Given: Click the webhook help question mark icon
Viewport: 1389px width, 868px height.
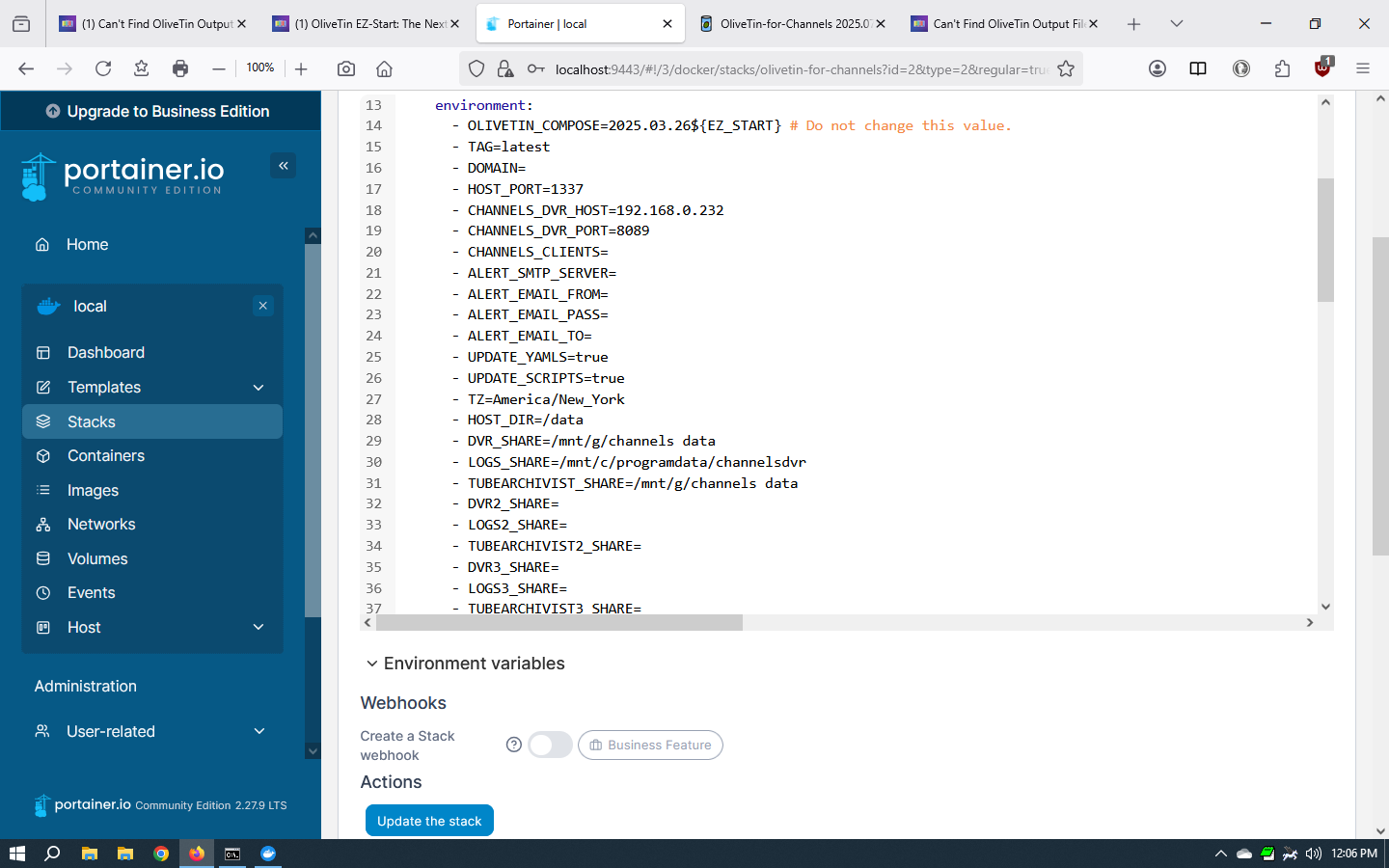Looking at the screenshot, I should click(514, 745).
